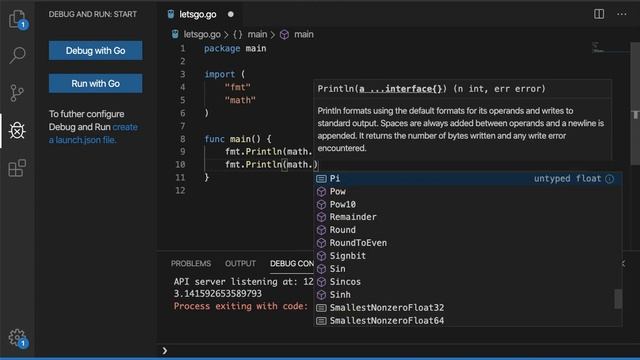Click the "fmt" import string

pyautogui.click(x=238, y=87)
